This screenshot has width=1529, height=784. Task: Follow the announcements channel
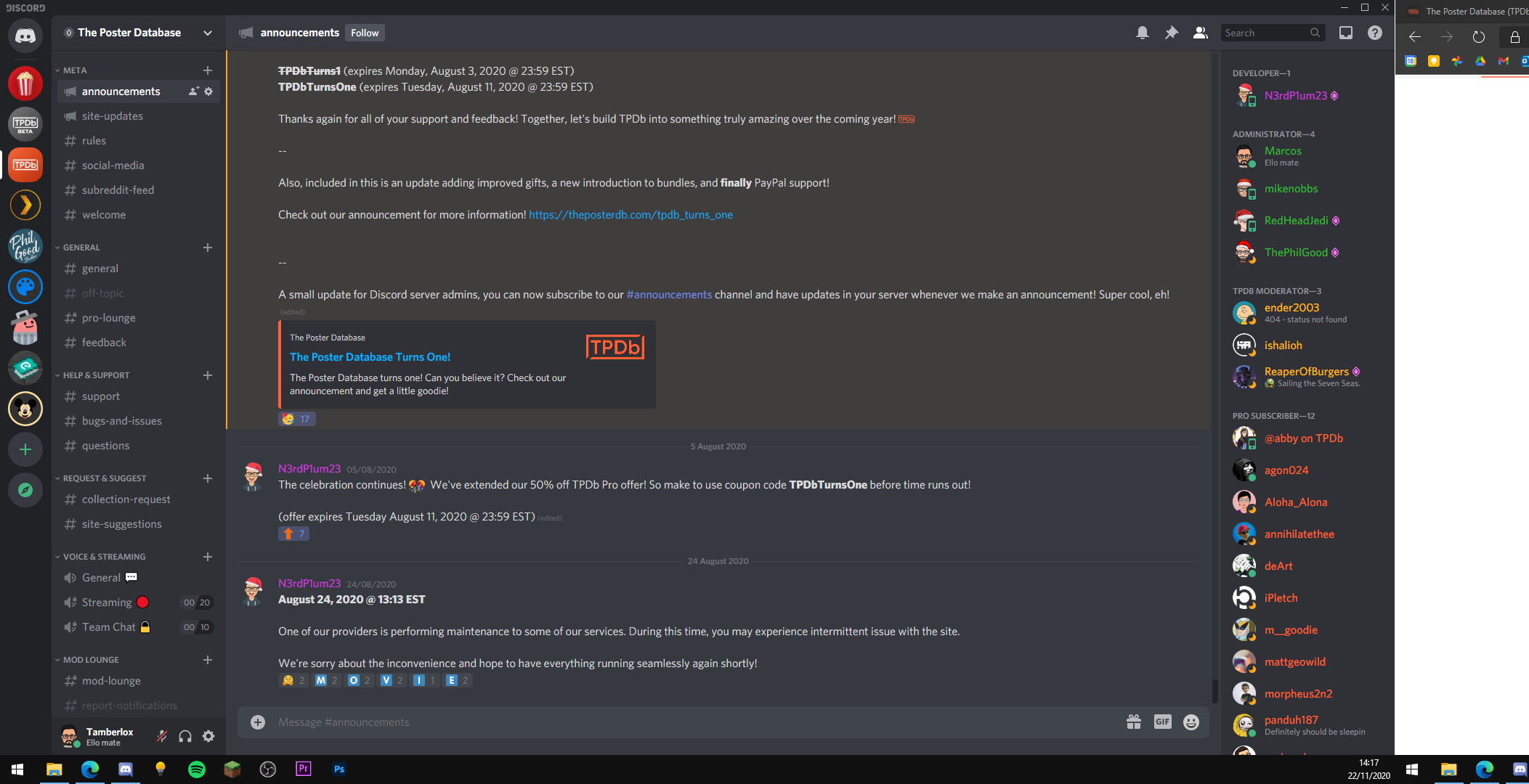pyautogui.click(x=365, y=33)
